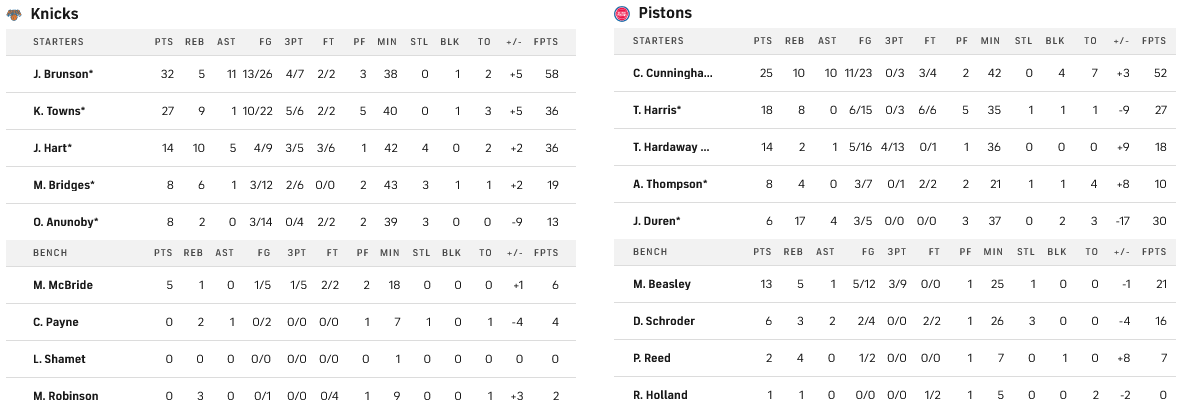Select T. Harris in Pistons starters
Image resolution: width=1188 pixels, height=411 pixels.
(x=657, y=110)
